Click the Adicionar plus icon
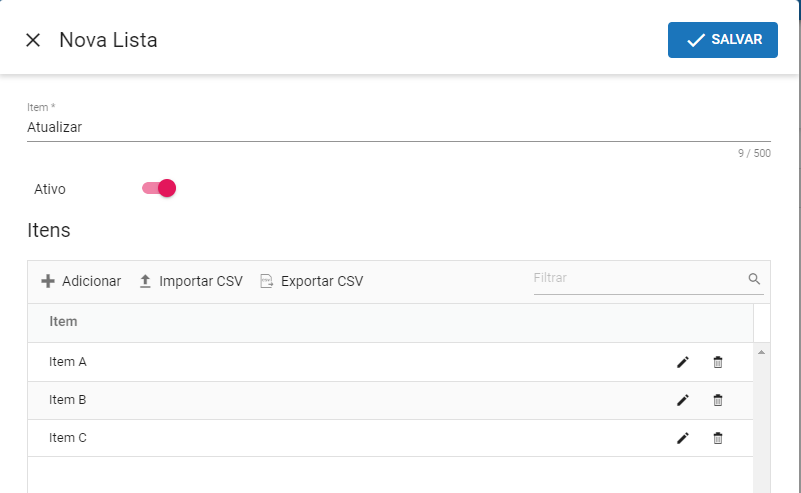Screen dimensions: 801x493 point(48,281)
